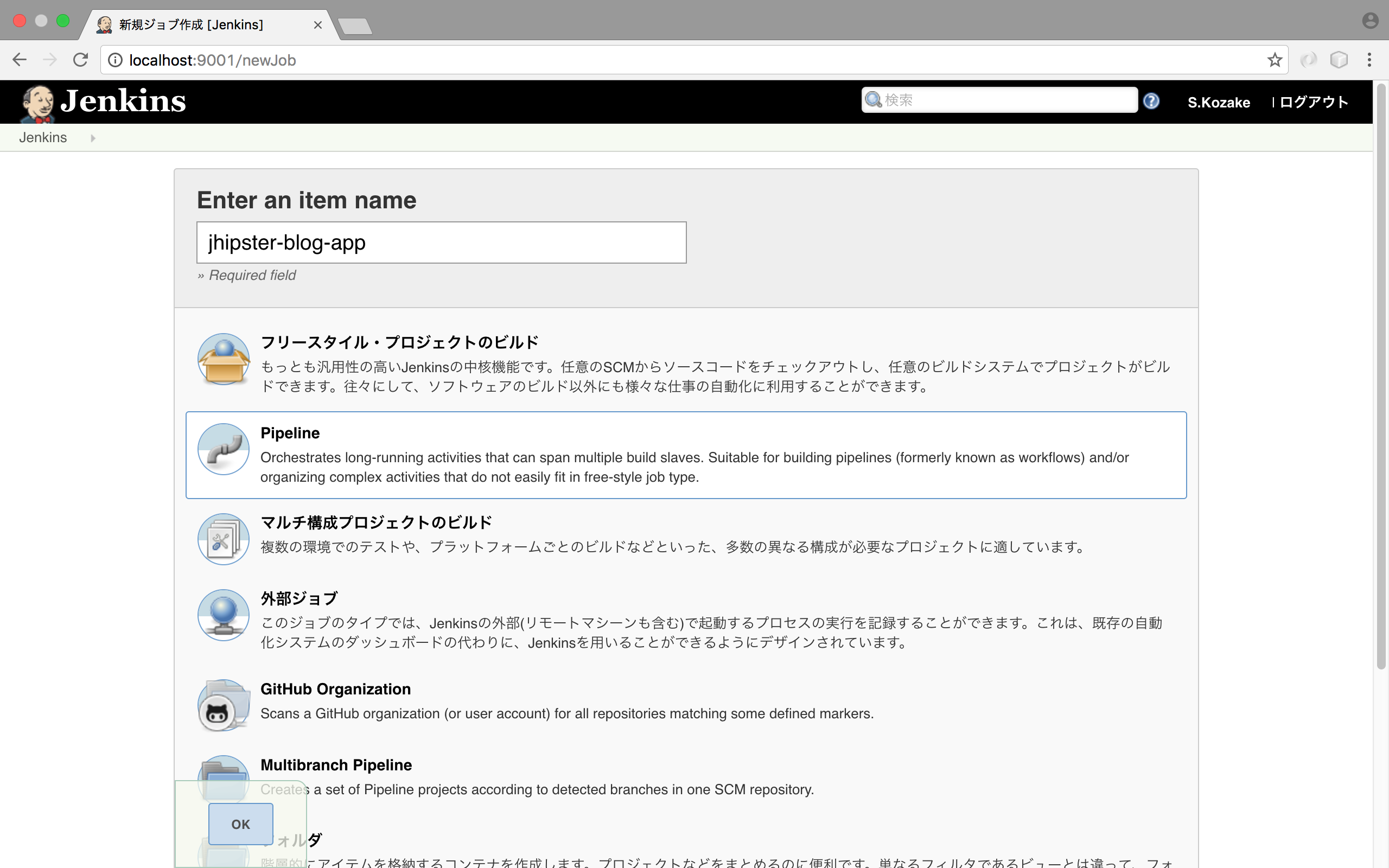Select the Pipeline item type
1389x868 pixels.
[686, 455]
